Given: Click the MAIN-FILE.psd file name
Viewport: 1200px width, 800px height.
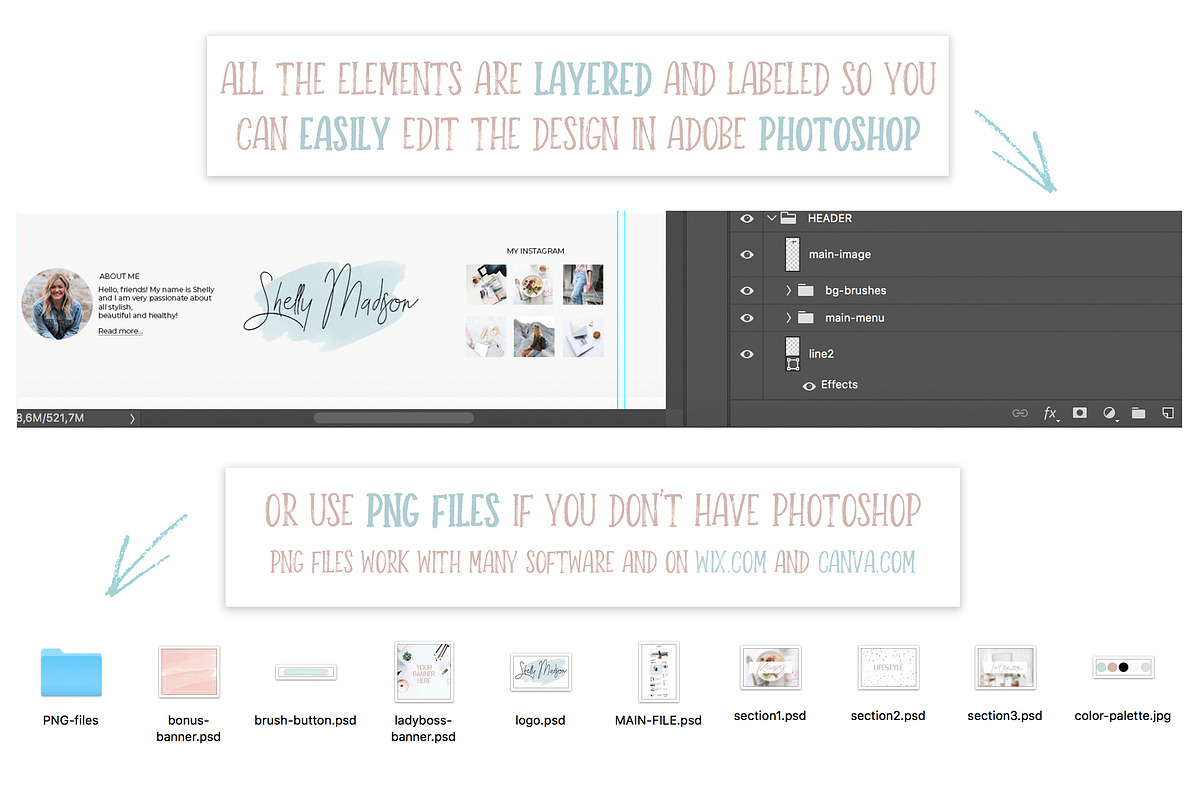Looking at the screenshot, I should tap(658, 720).
